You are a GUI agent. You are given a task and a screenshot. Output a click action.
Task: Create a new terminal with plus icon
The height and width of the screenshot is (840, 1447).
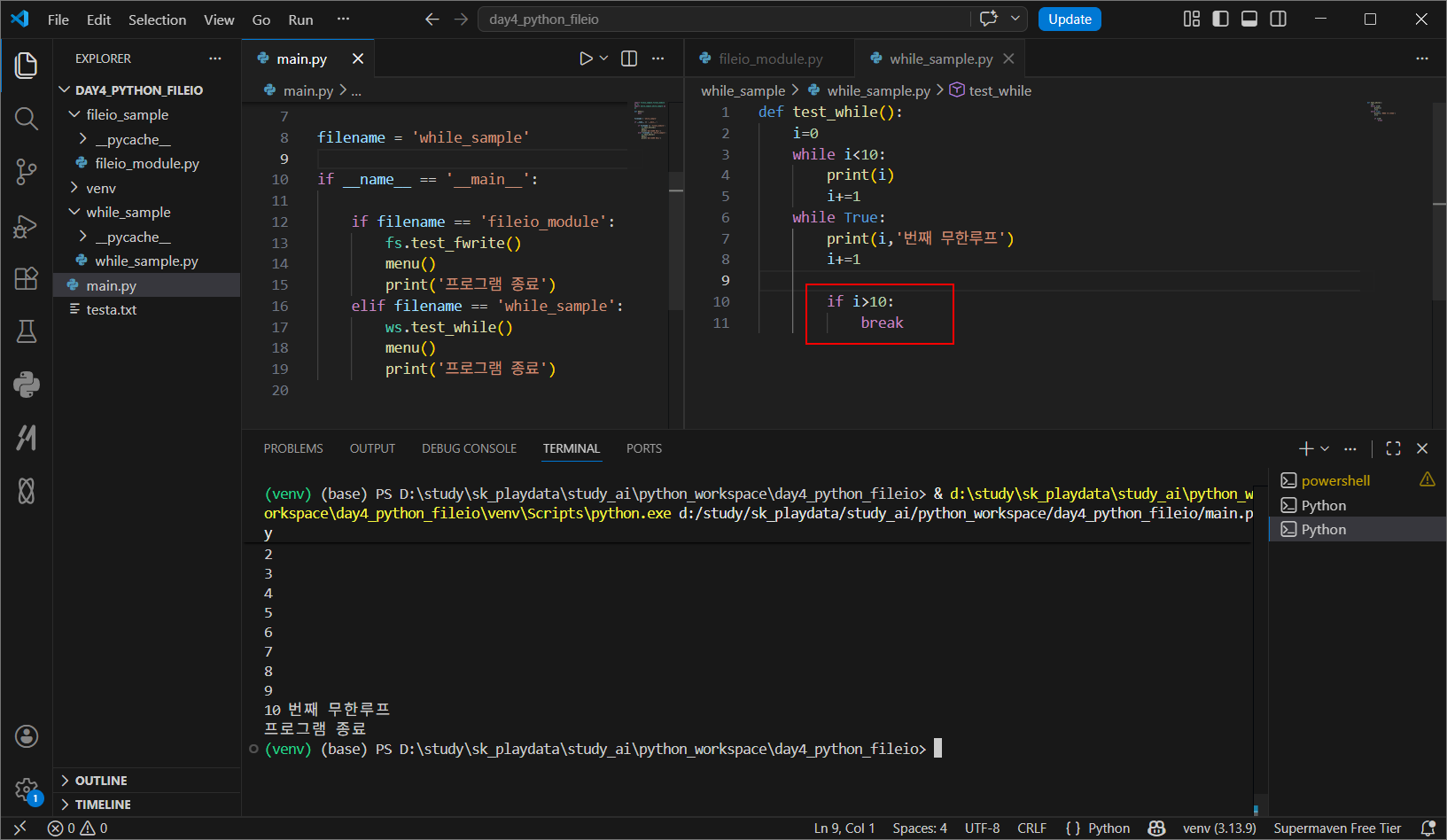click(1306, 448)
